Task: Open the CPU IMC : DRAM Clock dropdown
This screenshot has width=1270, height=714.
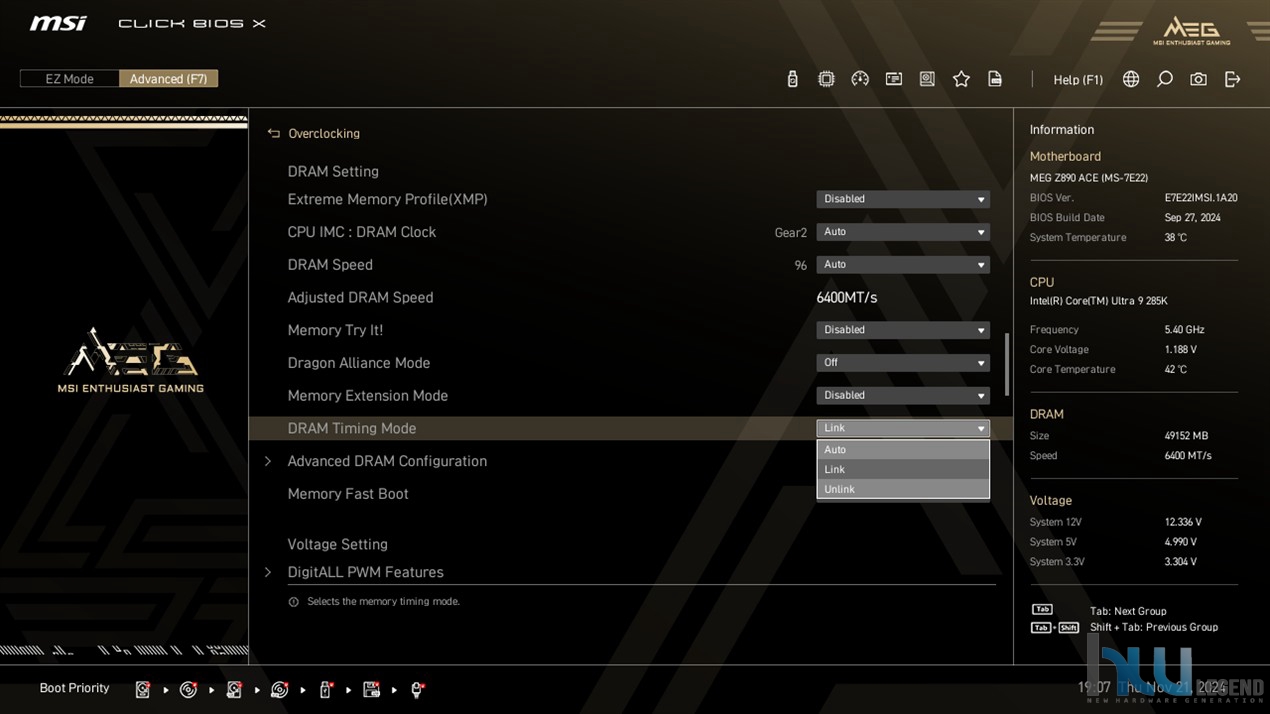Action: [x=903, y=232]
